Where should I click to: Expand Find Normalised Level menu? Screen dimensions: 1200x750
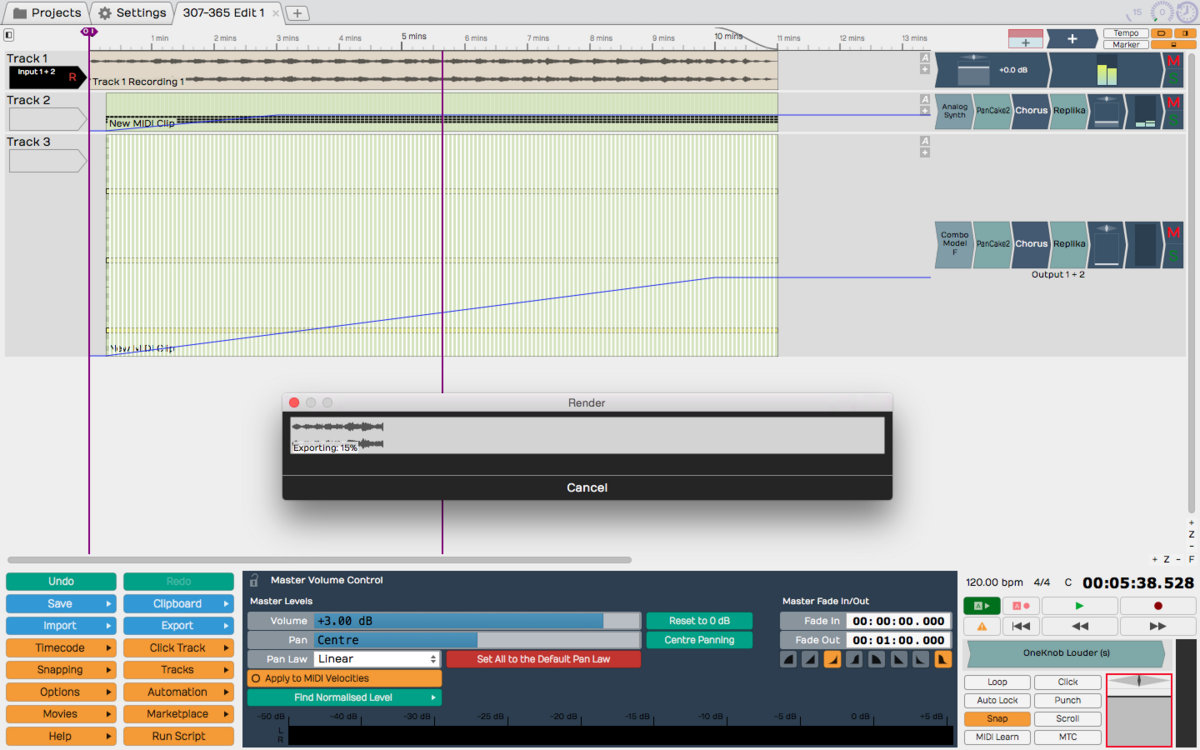click(x=344, y=698)
